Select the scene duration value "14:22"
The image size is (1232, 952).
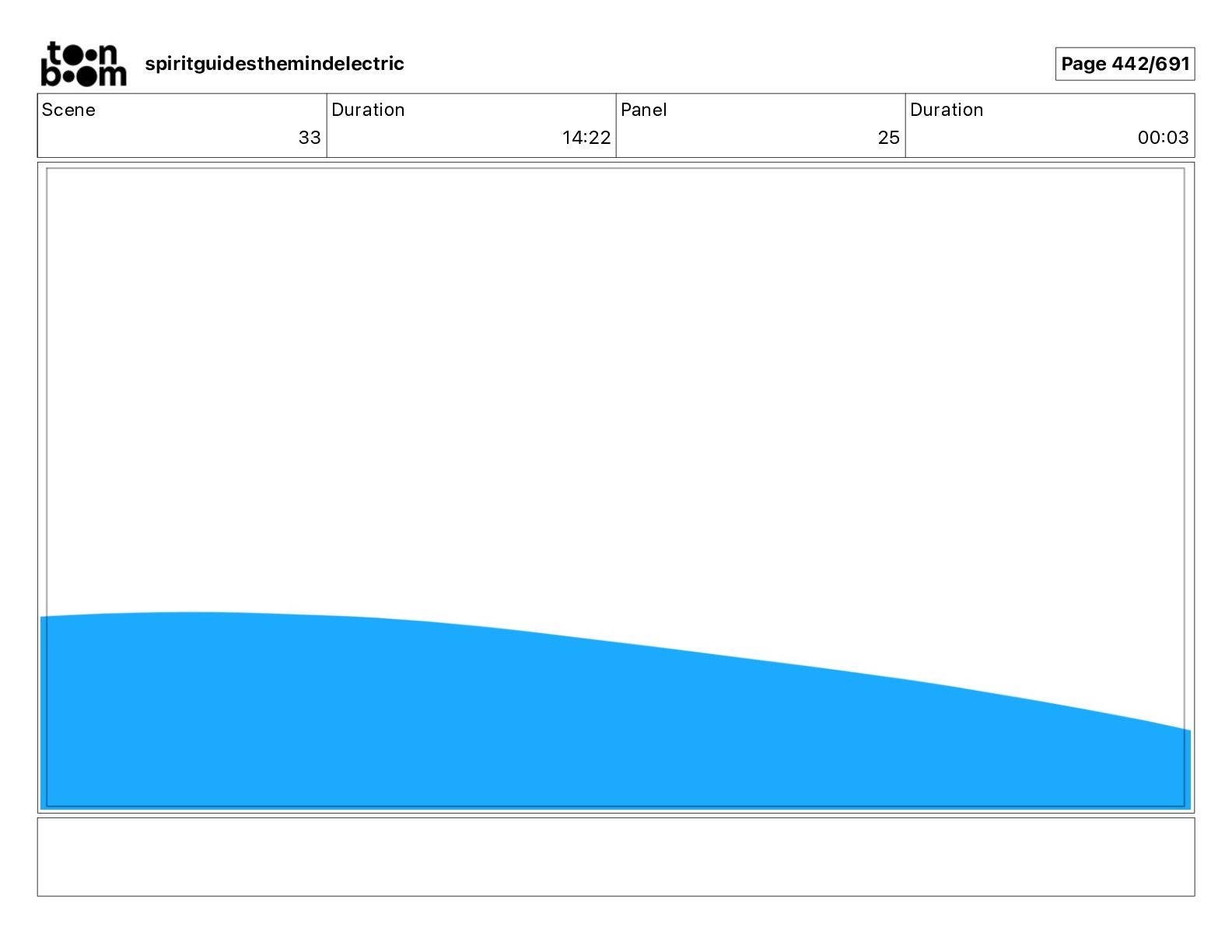tap(586, 138)
